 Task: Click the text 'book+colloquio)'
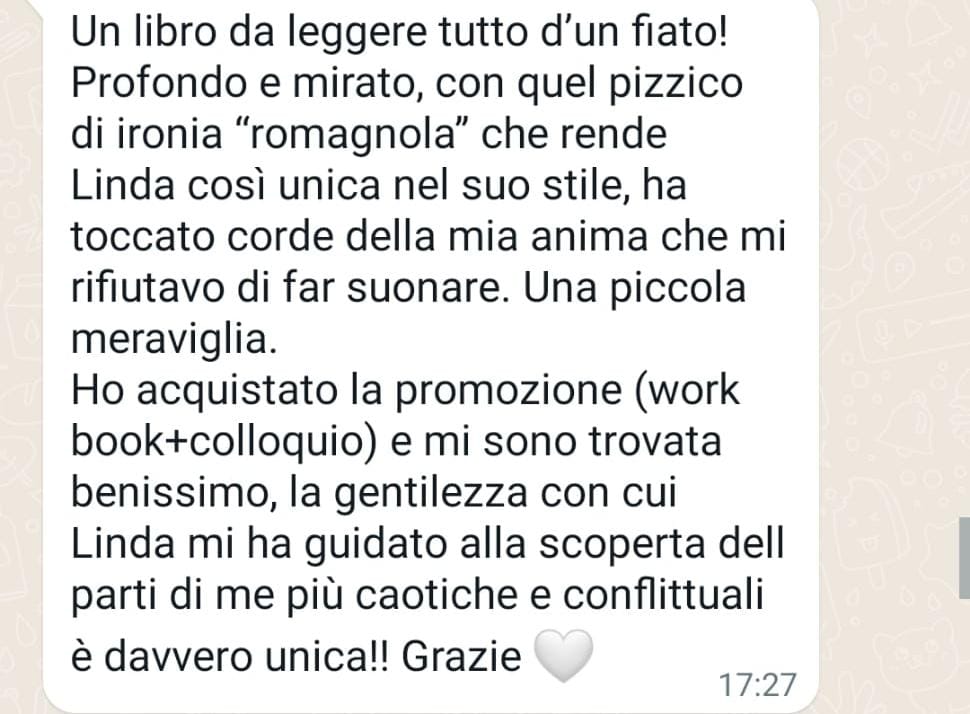(224, 442)
